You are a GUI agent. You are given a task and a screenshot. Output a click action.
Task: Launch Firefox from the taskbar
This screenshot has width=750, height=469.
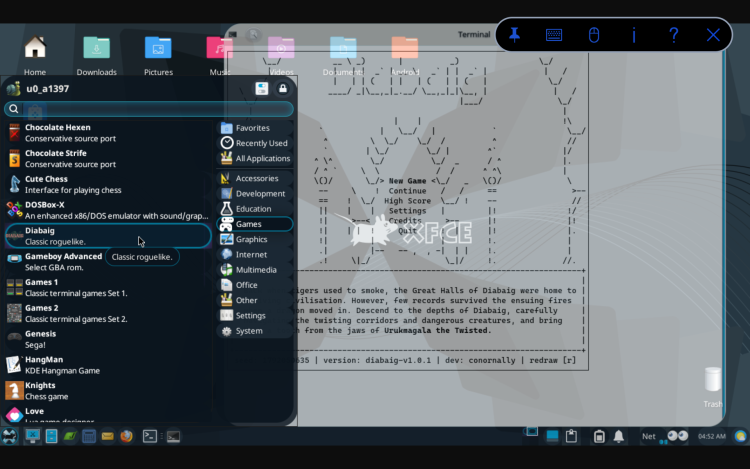pyautogui.click(x=126, y=436)
